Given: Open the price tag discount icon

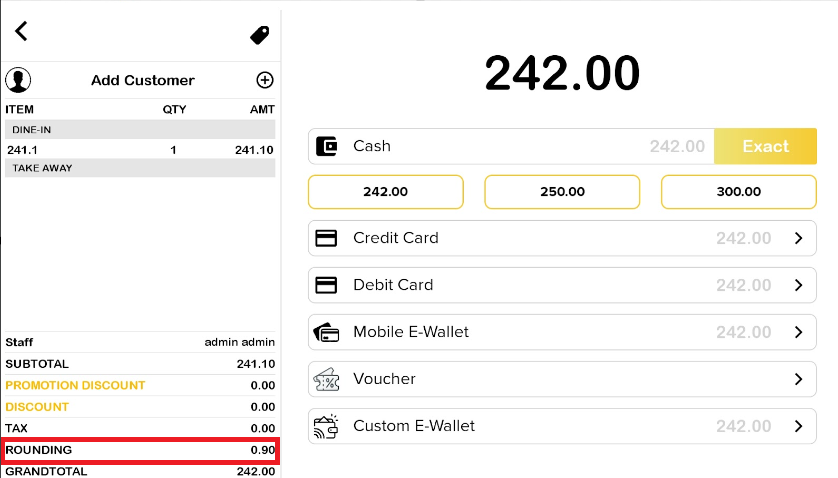Looking at the screenshot, I should pyautogui.click(x=259, y=35).
